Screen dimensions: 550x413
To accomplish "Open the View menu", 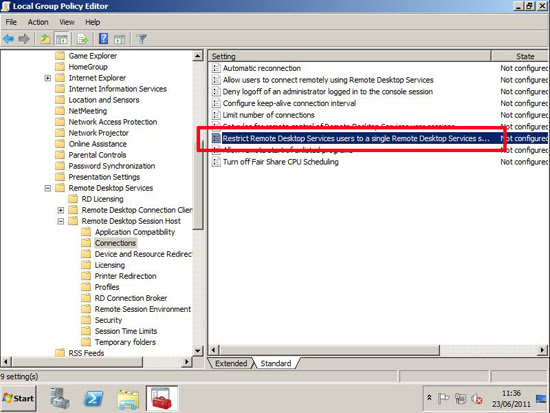I will (67, 22).
